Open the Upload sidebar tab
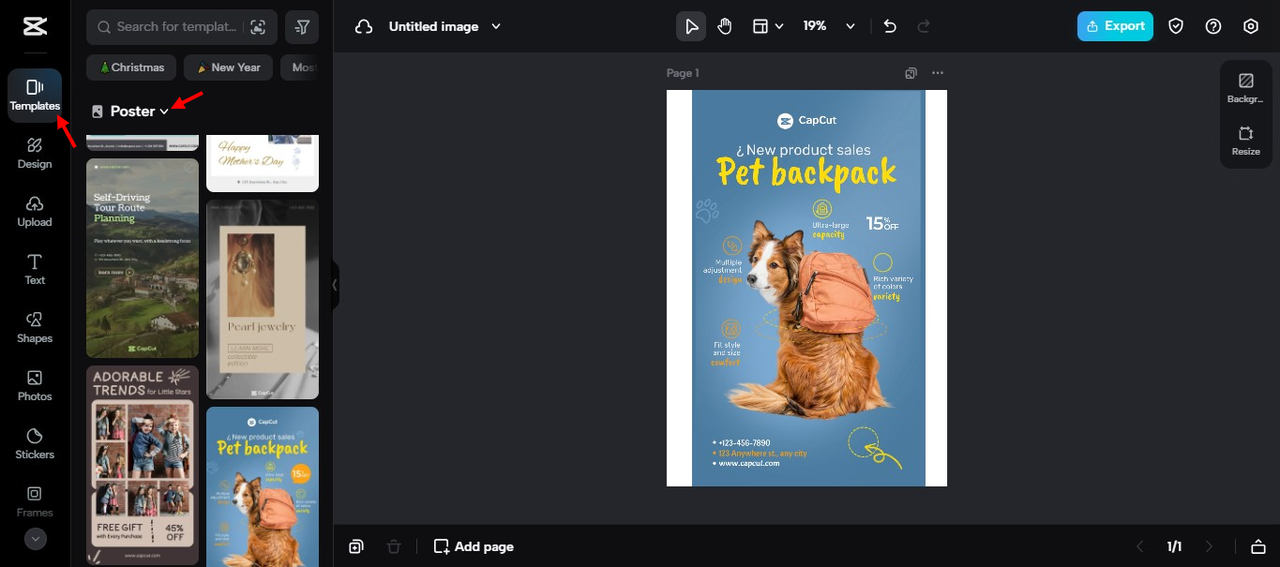1280x567 pixels. click(35, 211)
